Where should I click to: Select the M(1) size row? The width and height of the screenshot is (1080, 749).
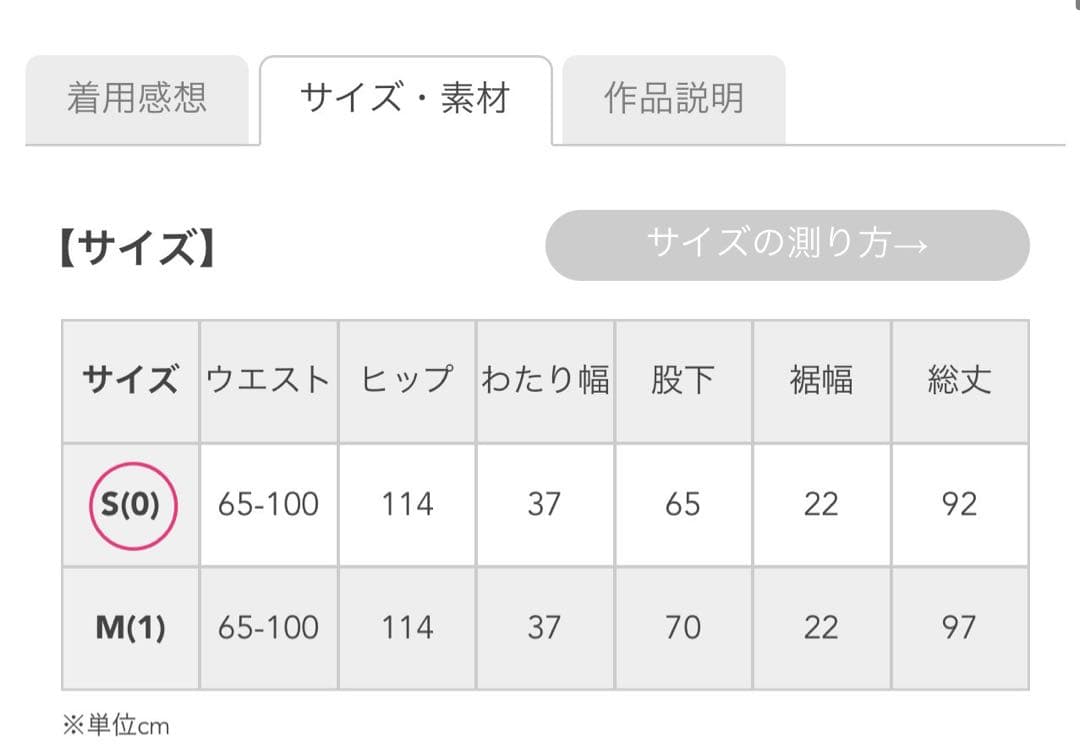click(130, 628)
